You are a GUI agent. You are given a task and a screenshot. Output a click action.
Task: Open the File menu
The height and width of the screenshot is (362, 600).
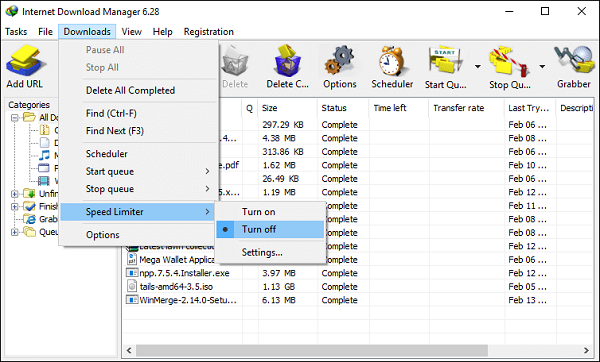[45, 32]
